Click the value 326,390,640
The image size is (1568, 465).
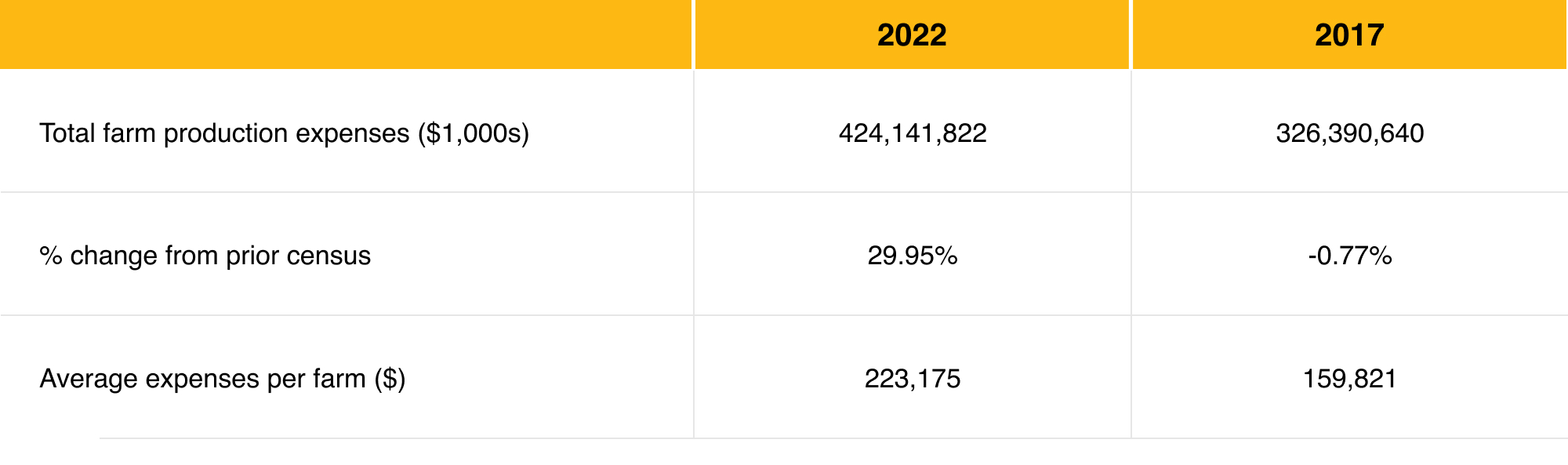point(1349,133)
